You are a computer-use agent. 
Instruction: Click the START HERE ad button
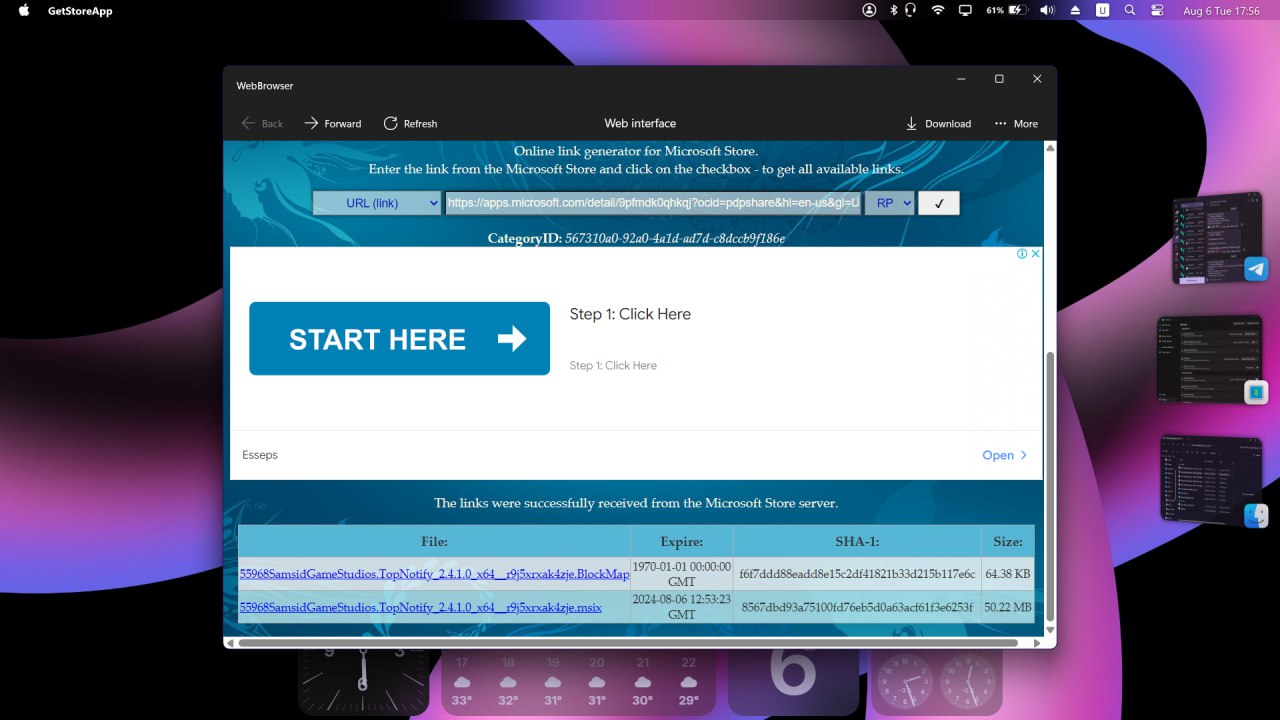point(399,339)
